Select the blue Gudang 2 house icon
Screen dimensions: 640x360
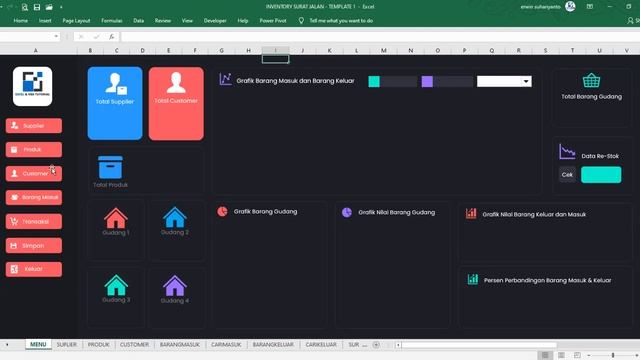(x=175, y=217)
